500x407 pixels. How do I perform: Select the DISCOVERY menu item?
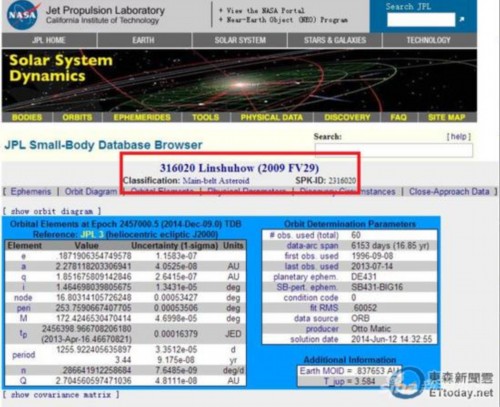(347, 117)
